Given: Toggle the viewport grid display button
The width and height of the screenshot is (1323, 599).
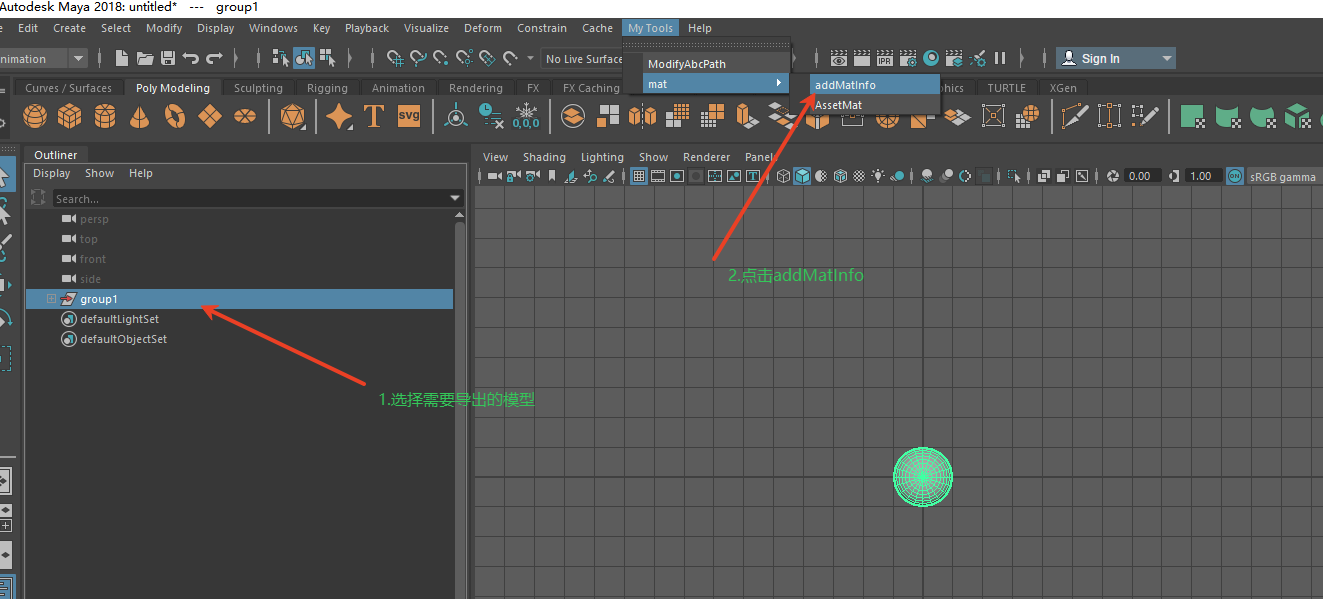Looking at the screenshot, I should pyautogui.click(x=639, y=176).
